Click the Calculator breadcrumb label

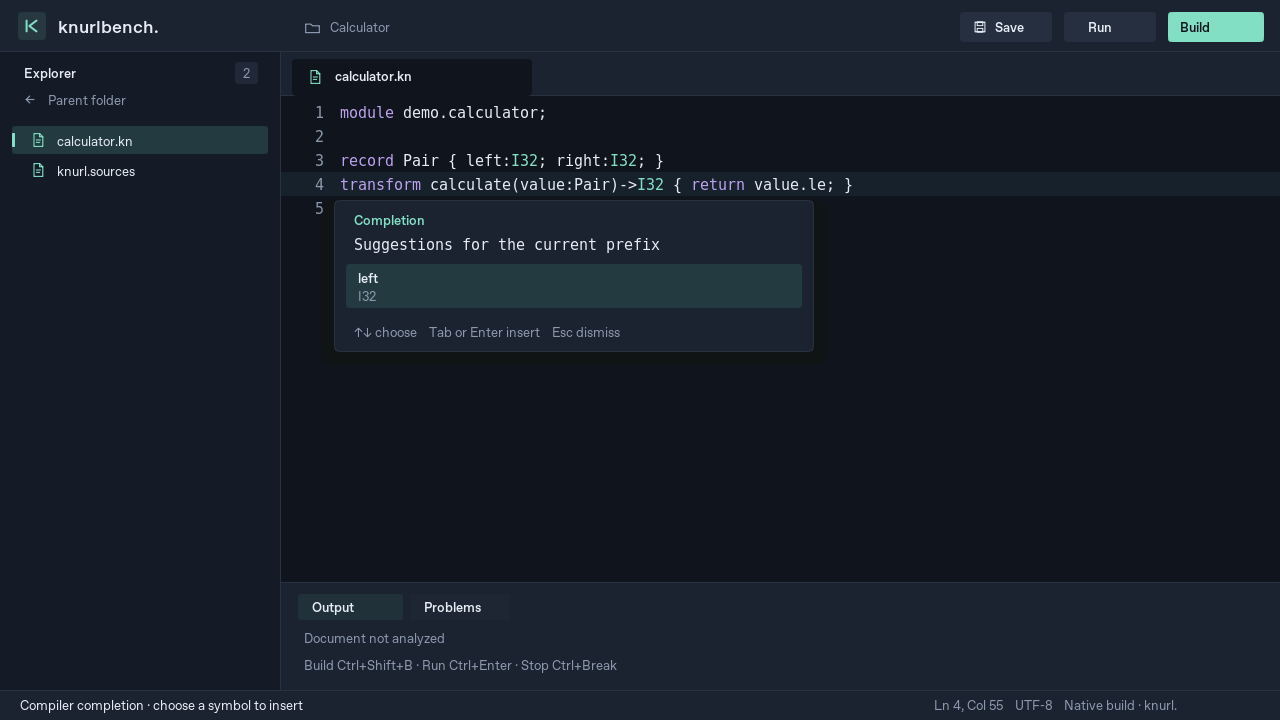pyautogui.click(x=360, y=28)
